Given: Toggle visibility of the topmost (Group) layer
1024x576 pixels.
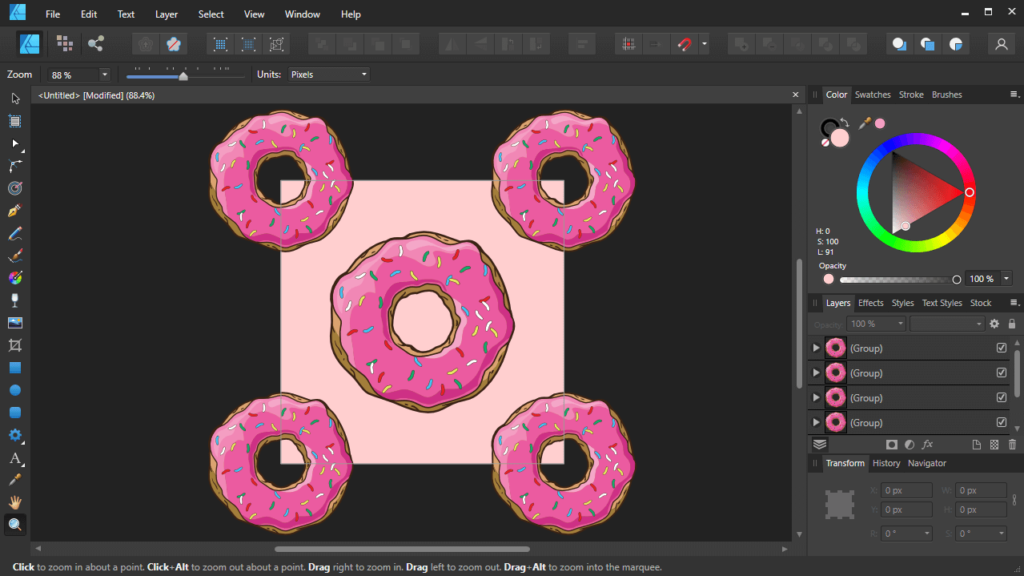Looking at the screenshot, I should [x=1001, y=348].
